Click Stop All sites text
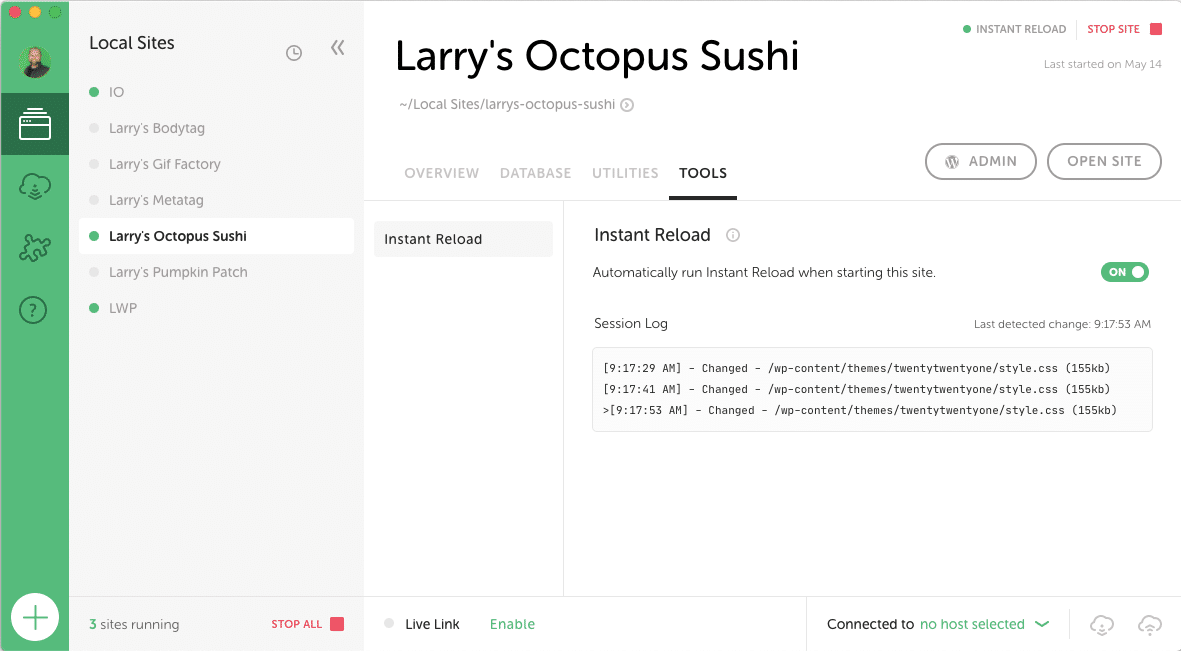Image resolution: width=1181 pixels, height=651 pixels. tap(297, 624)
